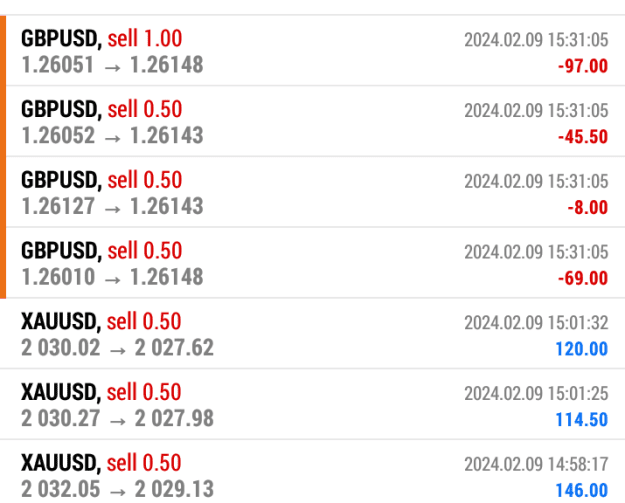Open the XAUUSD trade with 146.00 profit
The width and height of the screenshot is (625, 503).
click(312, 472)
